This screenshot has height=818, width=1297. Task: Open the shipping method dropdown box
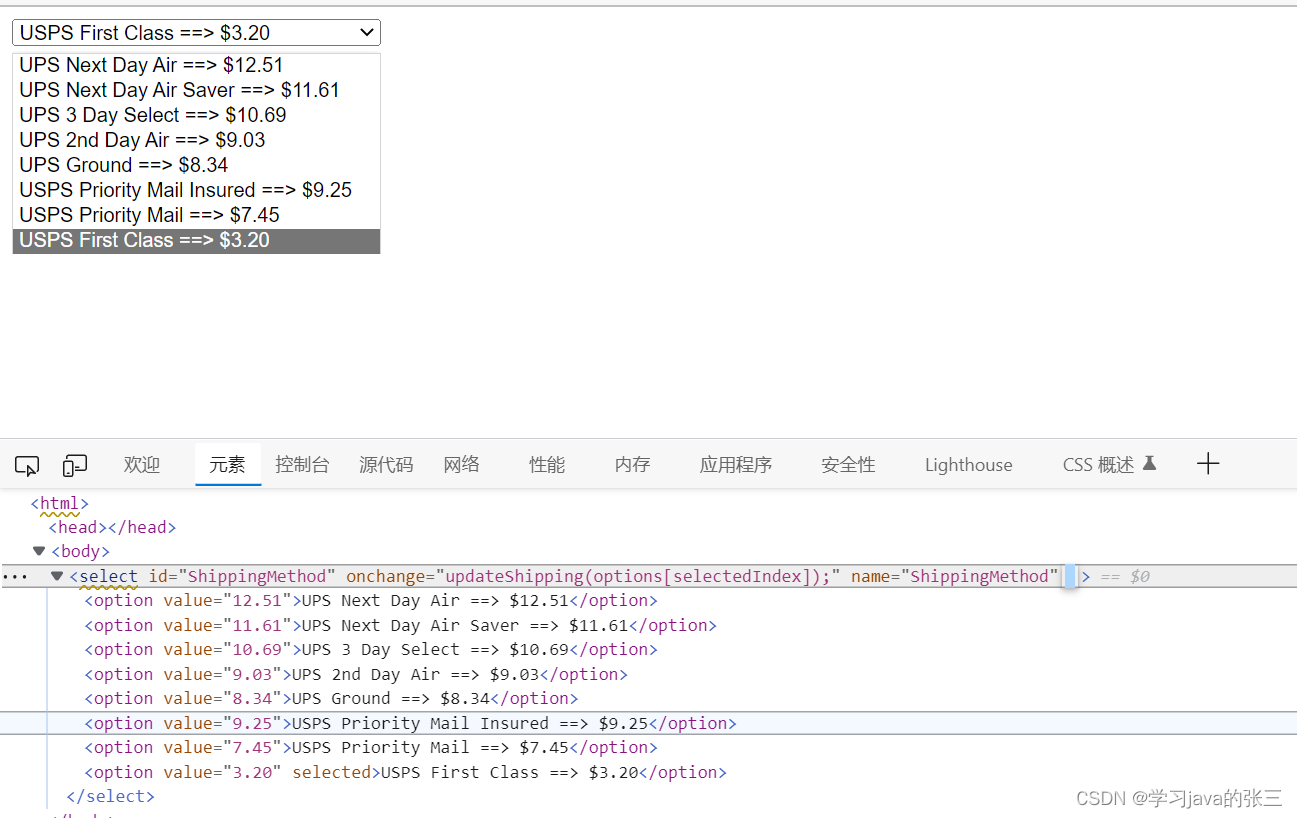196,33
